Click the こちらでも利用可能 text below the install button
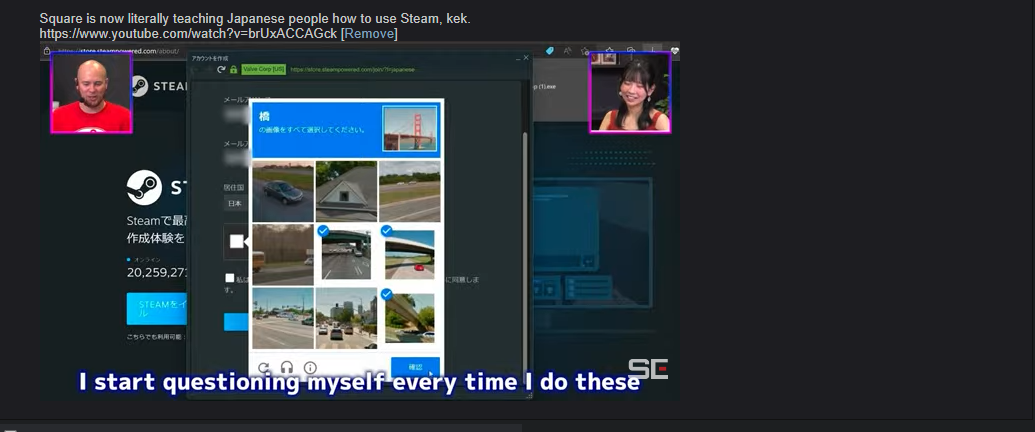1035x432 pixels. click(156, 337)
